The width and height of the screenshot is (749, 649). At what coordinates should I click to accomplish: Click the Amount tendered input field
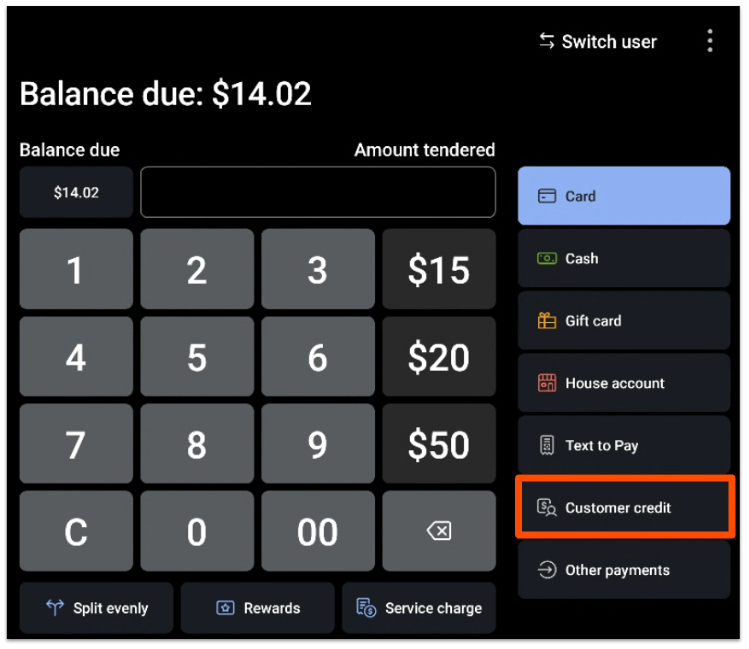click(318, 192)
